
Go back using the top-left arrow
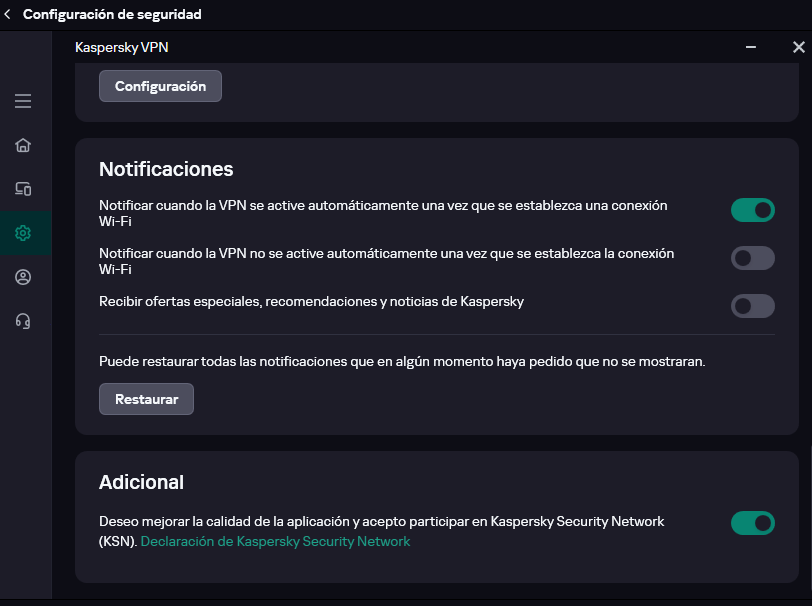(x=8, y=15)
